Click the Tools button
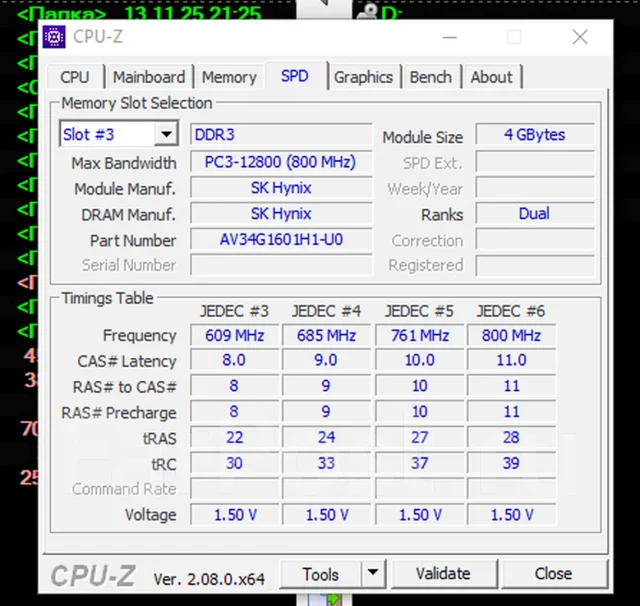This screenshot has height=606, width=640. 320,574
